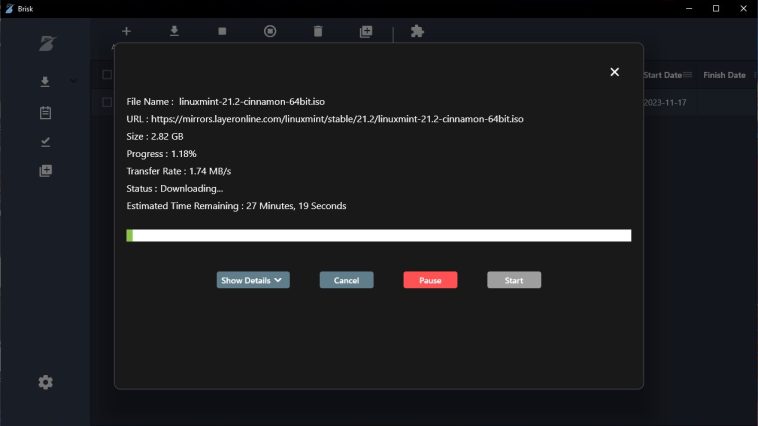Open the settings gear icon
The height and width of the screenshot is (426, 758).
tap(45, 382)
